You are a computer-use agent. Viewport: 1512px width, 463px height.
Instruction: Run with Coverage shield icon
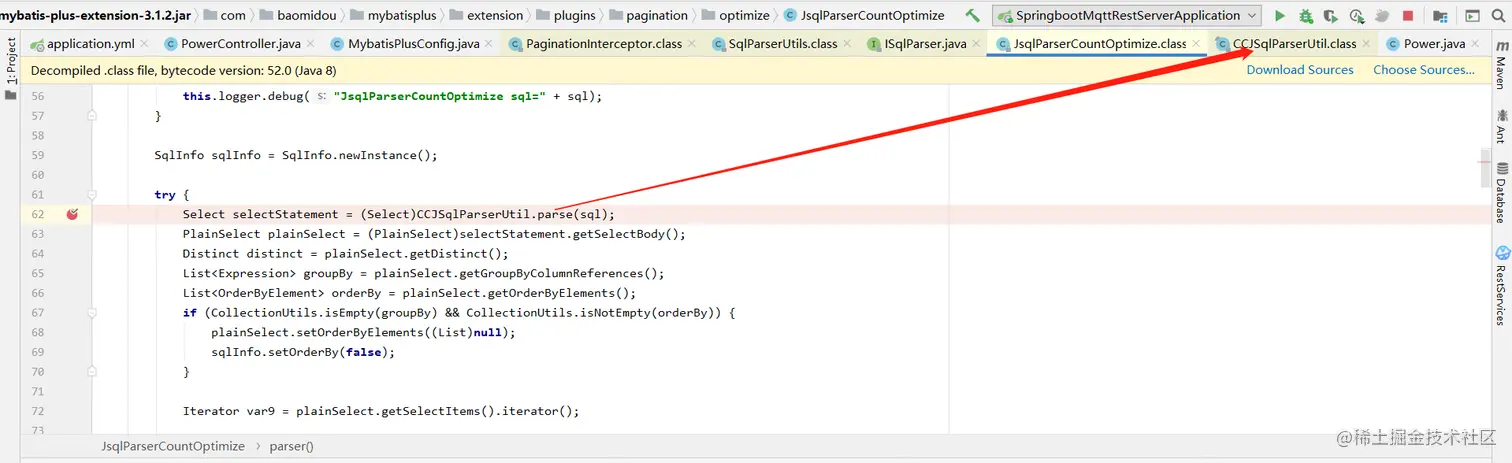tap(1331, 16)
